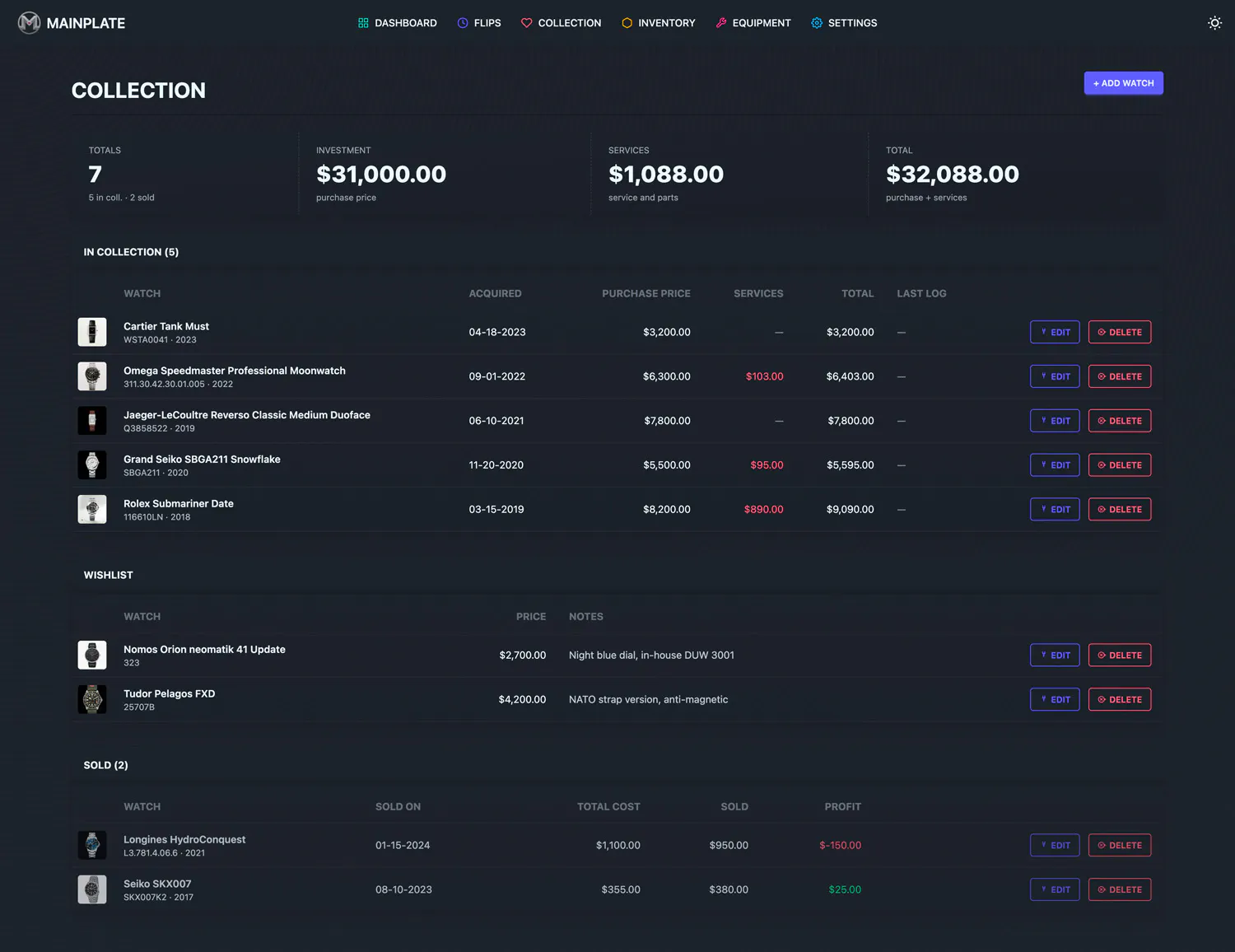Click the Add Watch button

1123,83
